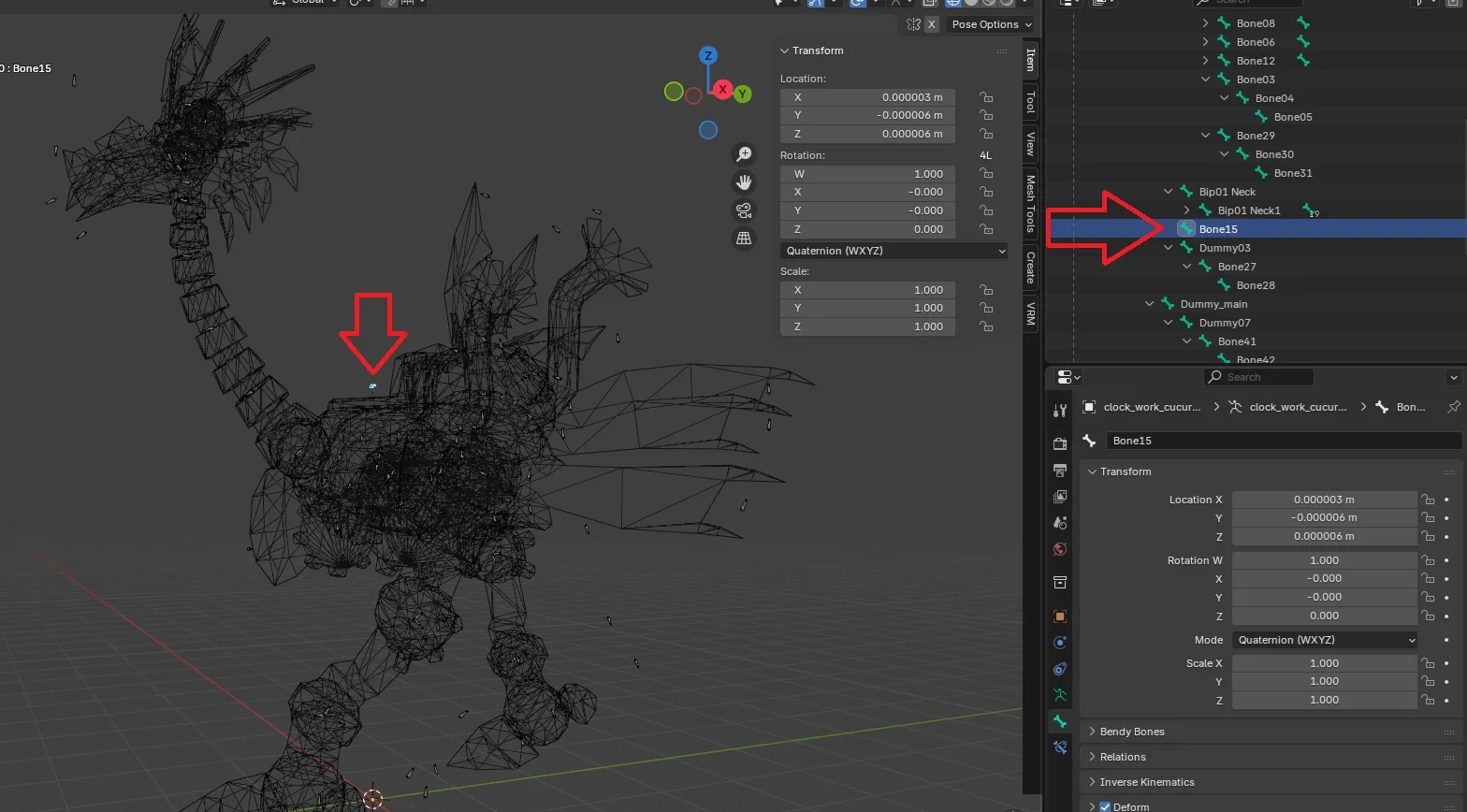Lock Location X in the Properties editor
Screen dimensions: 1467x812
tap(1428, 500)
